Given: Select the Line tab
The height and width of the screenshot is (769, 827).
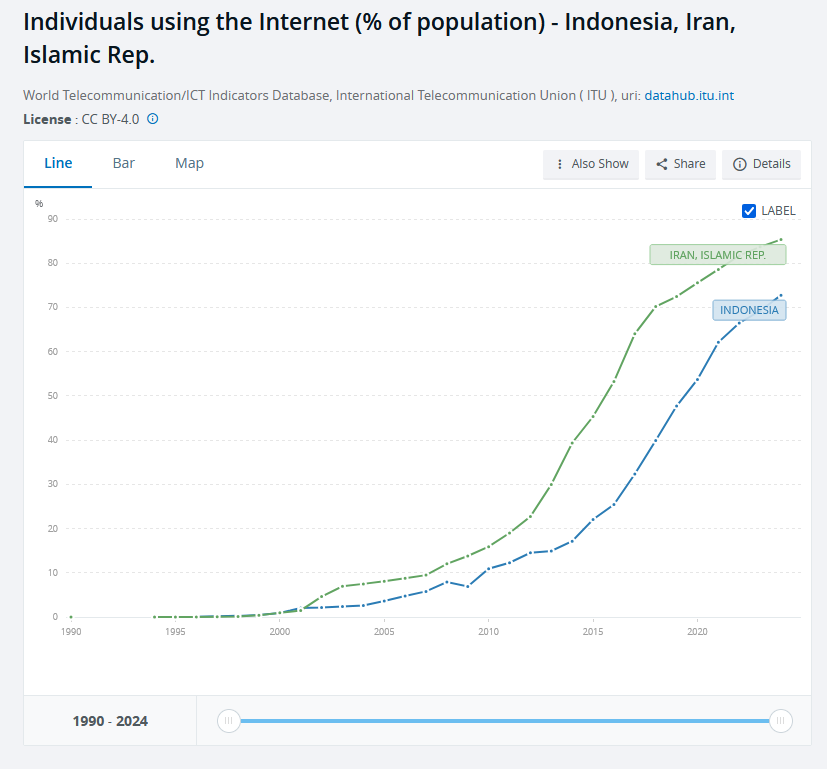Looking at the screenshot, I should pyautogui.click(x=58, y=163).
